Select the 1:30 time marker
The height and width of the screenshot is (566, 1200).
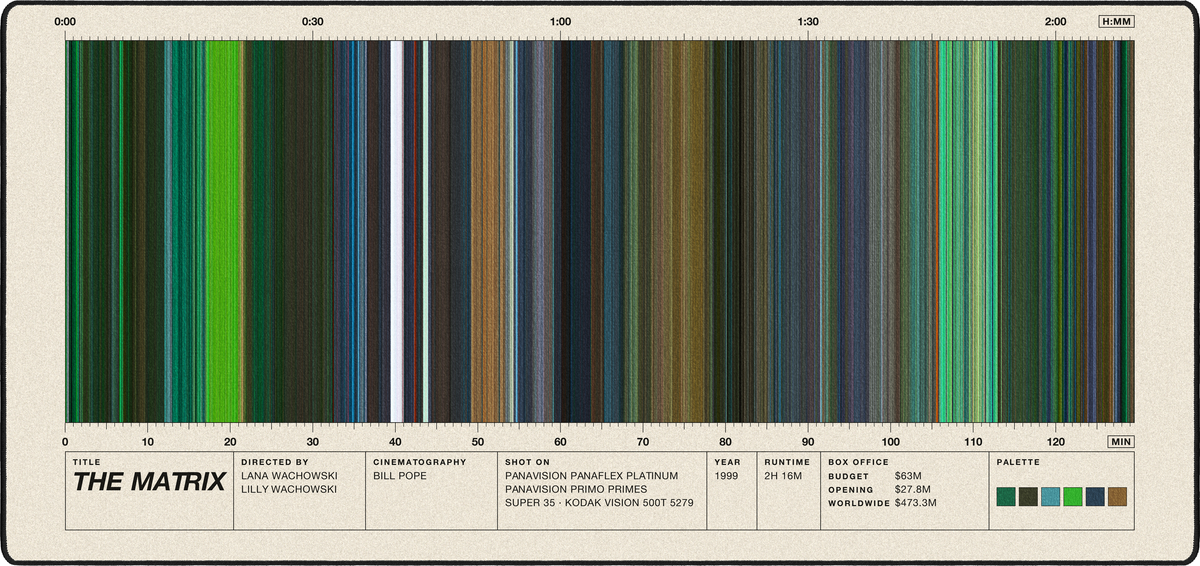pos(808,21)
